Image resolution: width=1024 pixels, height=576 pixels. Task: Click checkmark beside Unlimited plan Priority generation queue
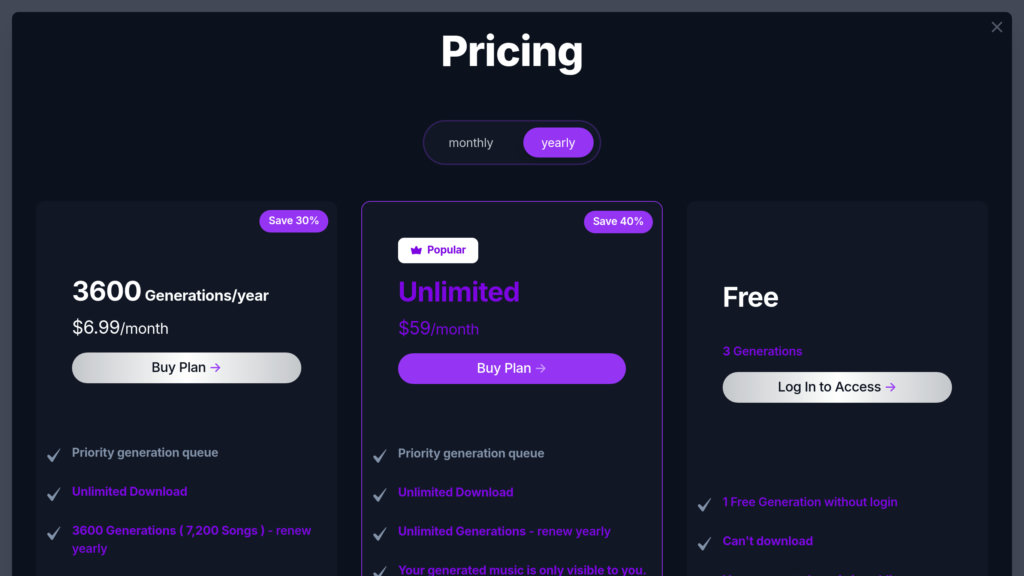(380, 456)
